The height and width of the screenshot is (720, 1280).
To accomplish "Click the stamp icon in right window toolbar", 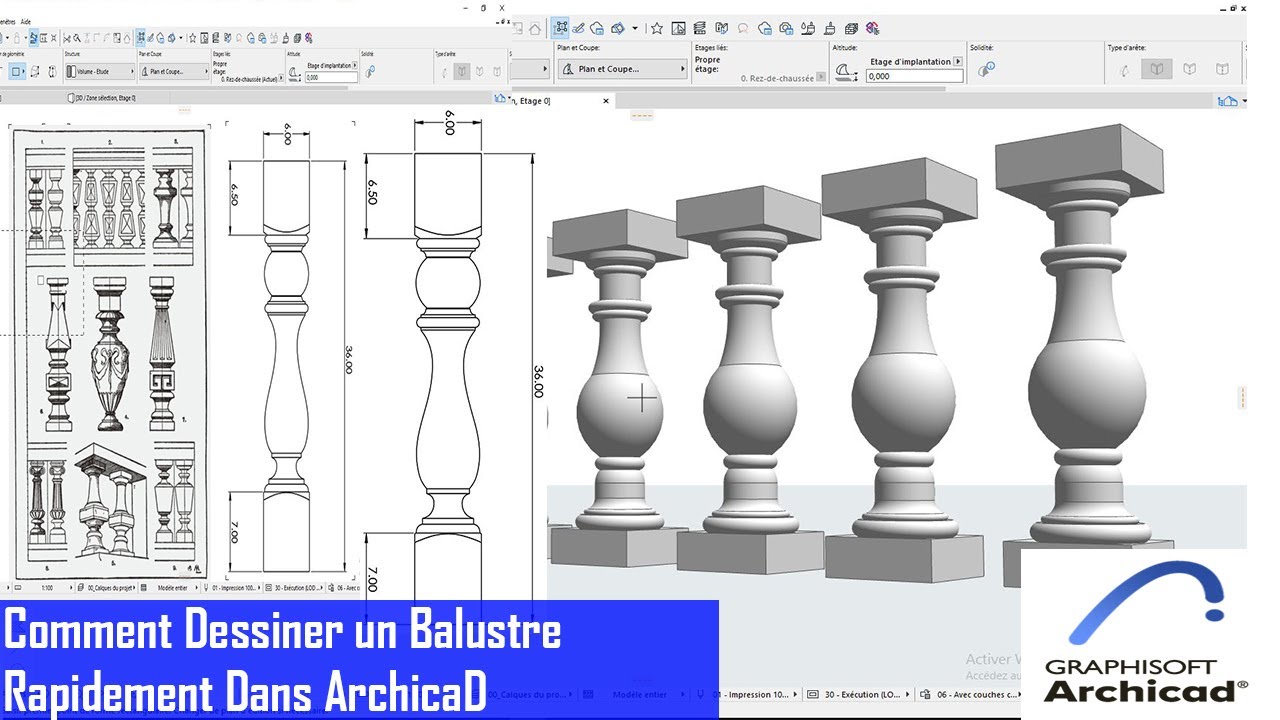I will (829, 28).
